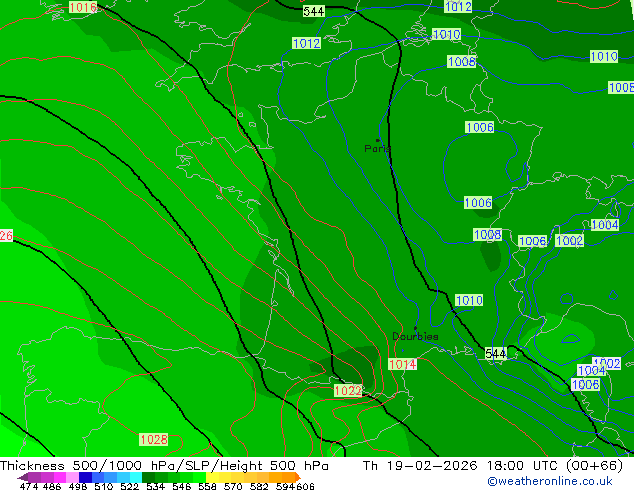Click the 544 height label beside blue 1012
Viewport: 634px width, 490px height.
tap(314, 11)
